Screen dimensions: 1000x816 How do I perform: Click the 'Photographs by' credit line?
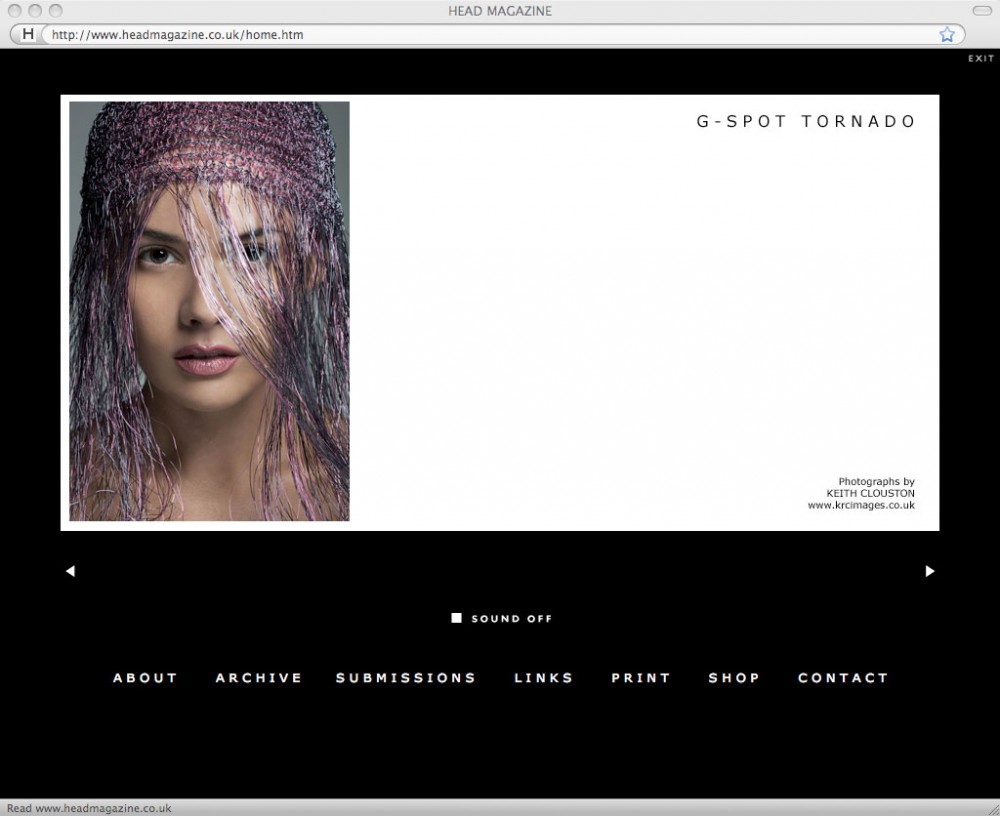(876, 482)
